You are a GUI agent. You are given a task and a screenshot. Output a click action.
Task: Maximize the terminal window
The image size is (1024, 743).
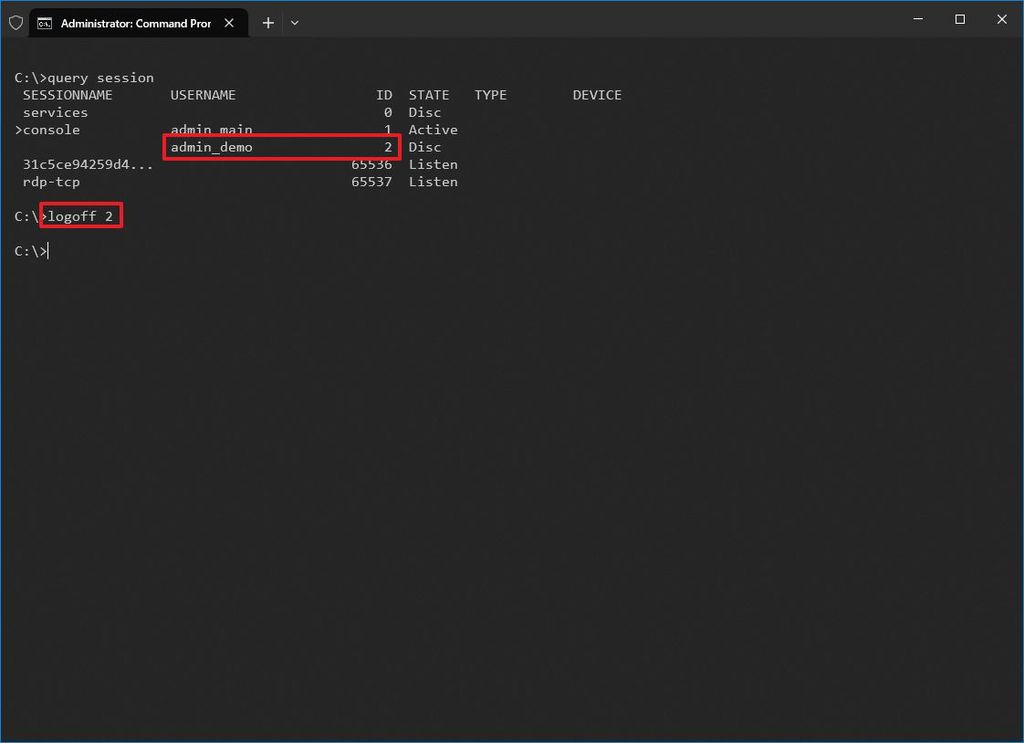click(959, 19)
